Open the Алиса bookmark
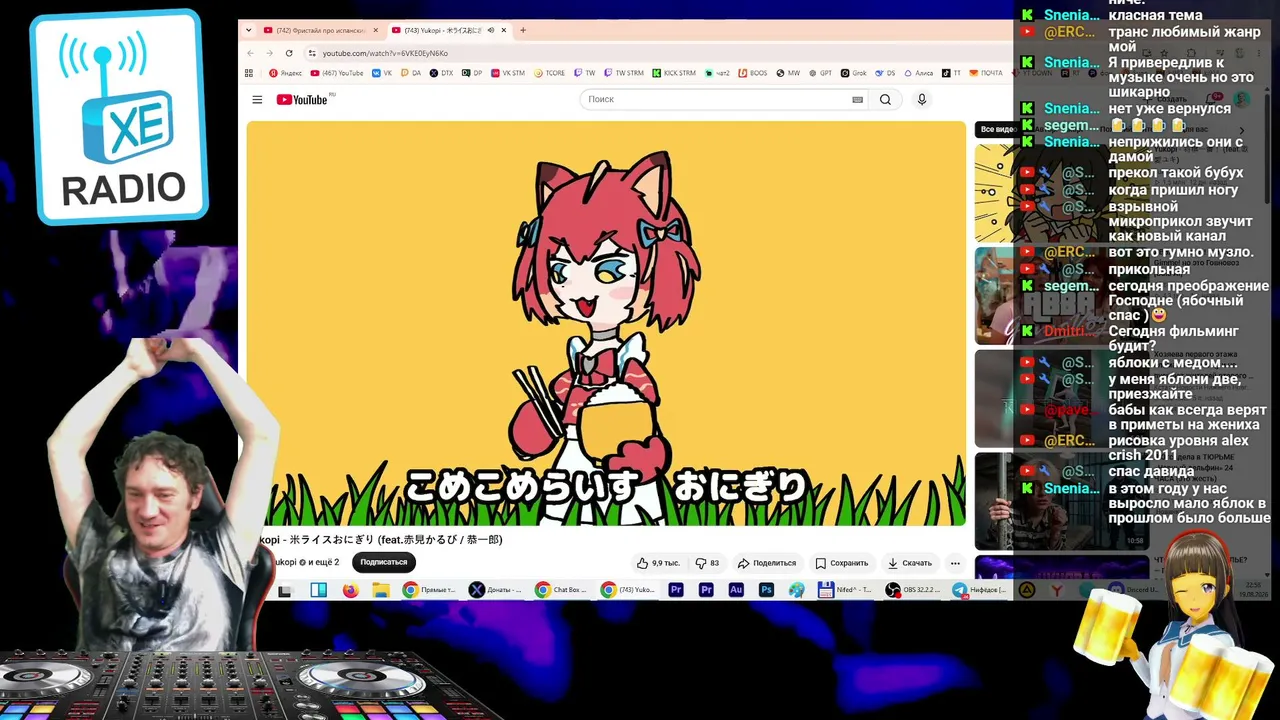 (919, 73)
